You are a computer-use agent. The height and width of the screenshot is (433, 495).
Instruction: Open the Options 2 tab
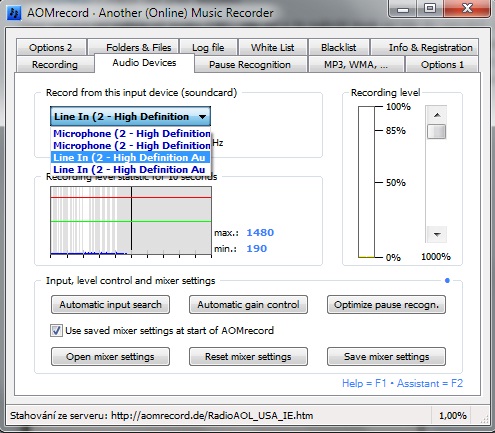51,47
